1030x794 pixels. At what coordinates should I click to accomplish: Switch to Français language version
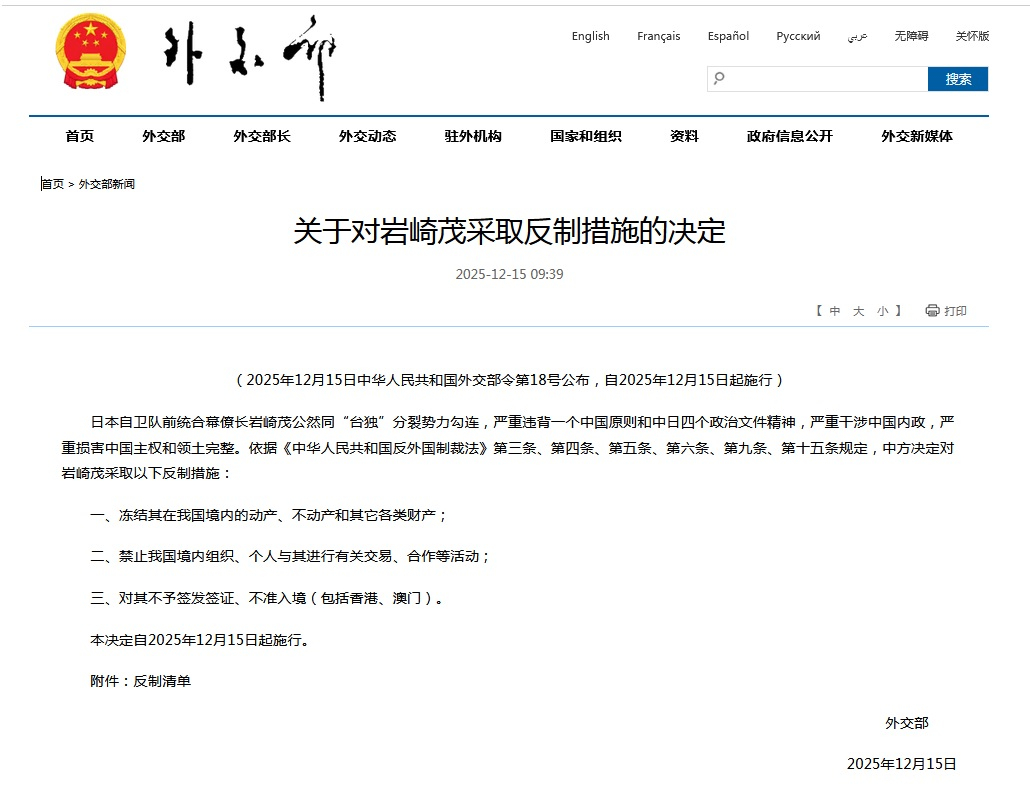(658, 36)
